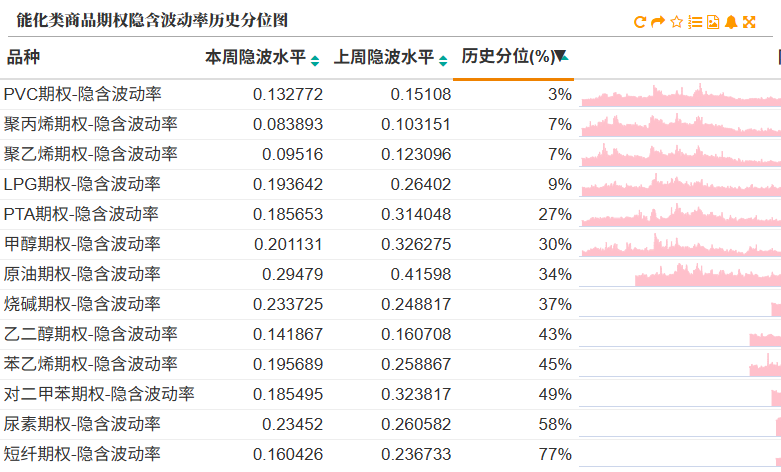
Task: Select the PTA期权-隐含波动率 row name
Action: (x=81, y=214)
